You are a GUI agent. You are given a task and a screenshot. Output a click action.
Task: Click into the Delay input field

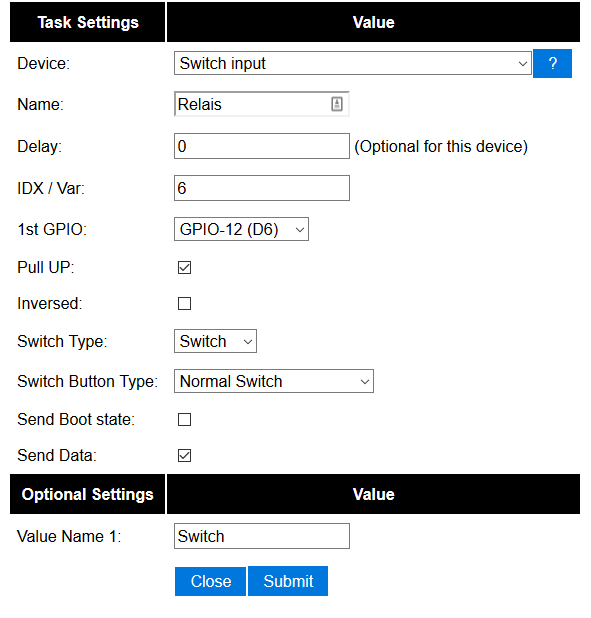coord(262,146)
